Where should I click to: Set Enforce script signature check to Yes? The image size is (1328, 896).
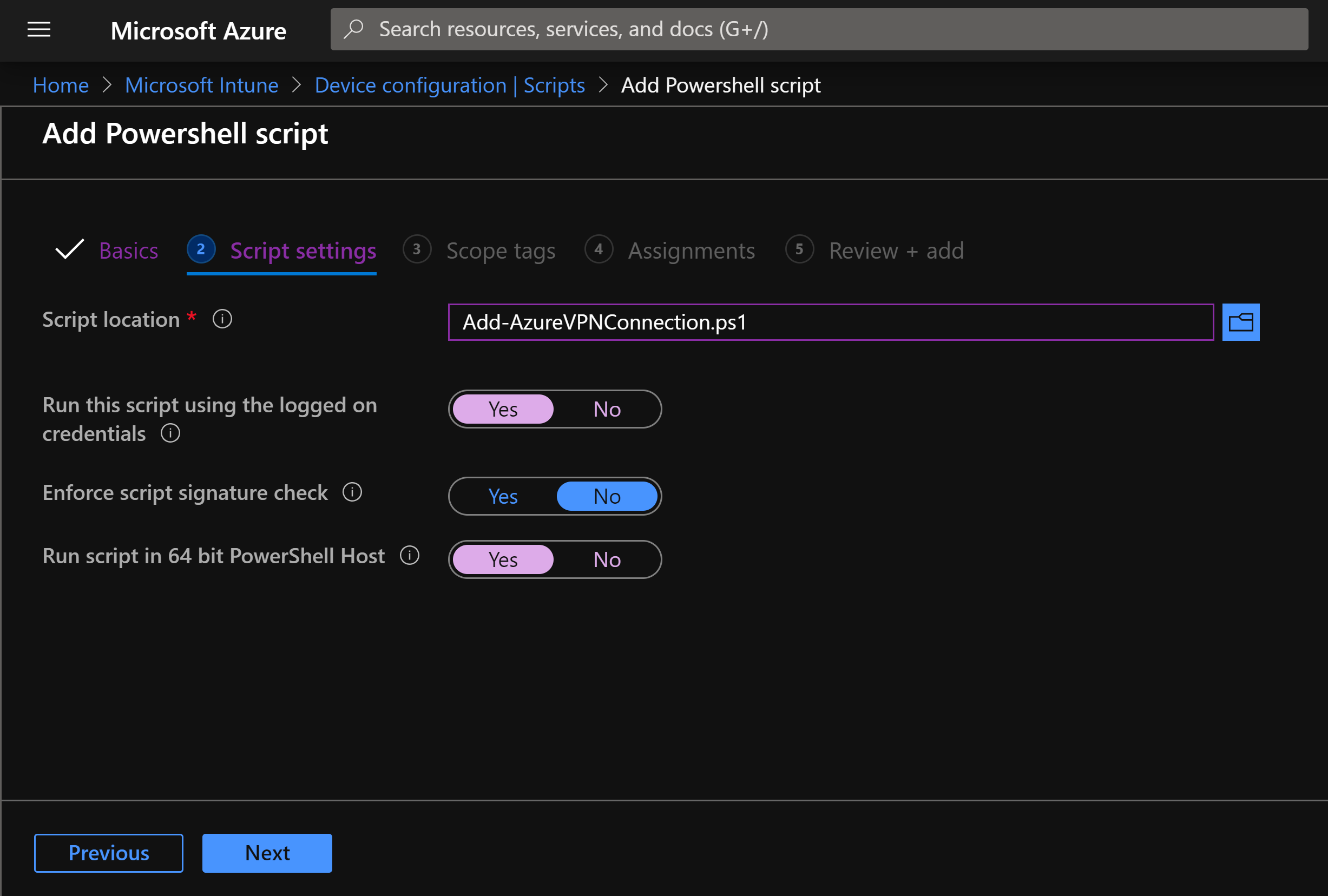503,496
